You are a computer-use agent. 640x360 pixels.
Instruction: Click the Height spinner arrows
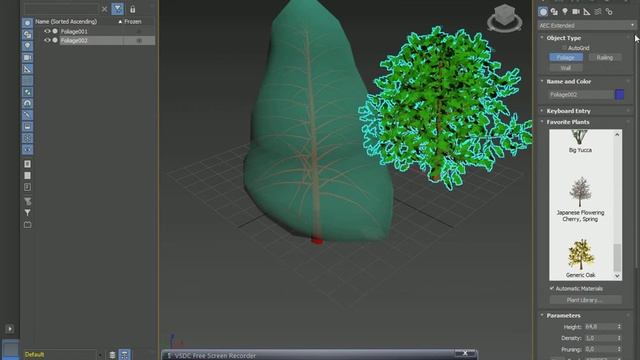pos(619,327)
